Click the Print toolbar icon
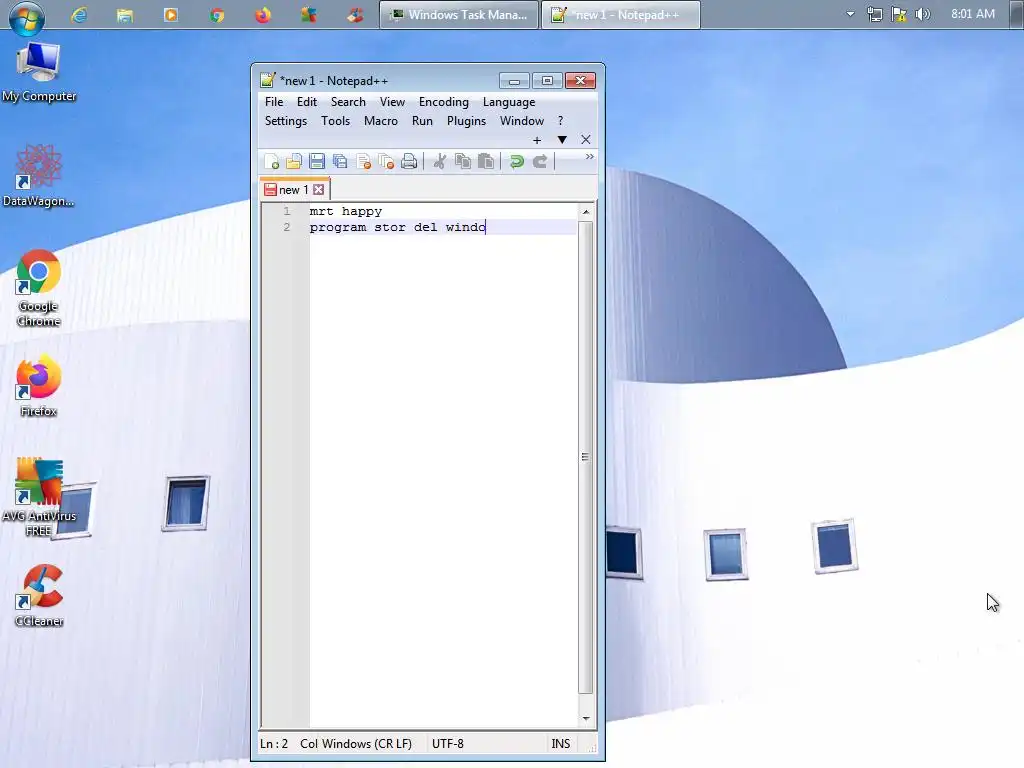This screenshot has height=768, width=1024. 409,161
